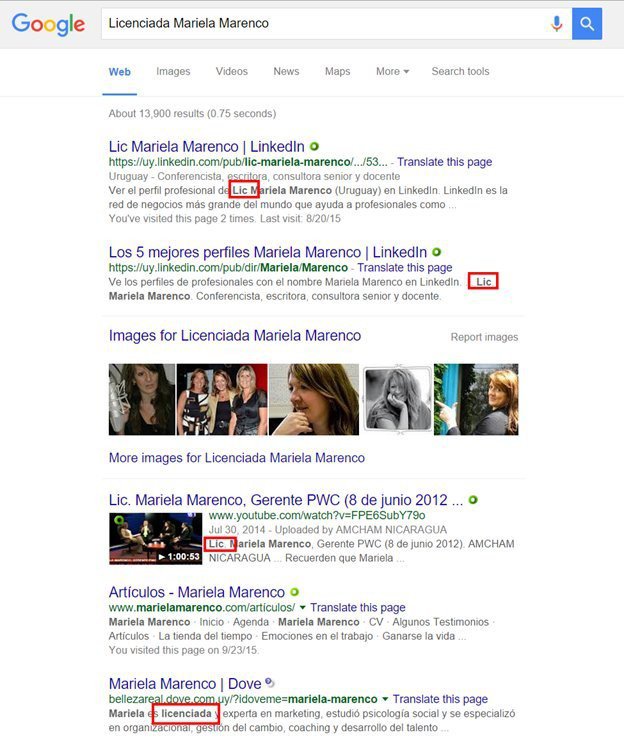Image resolution: width=624 pixels, height=744 pixels.
Task: Expand dropdown arrow next to bellezareal.dove.com.uy URL
Action: tap(385, 699)
